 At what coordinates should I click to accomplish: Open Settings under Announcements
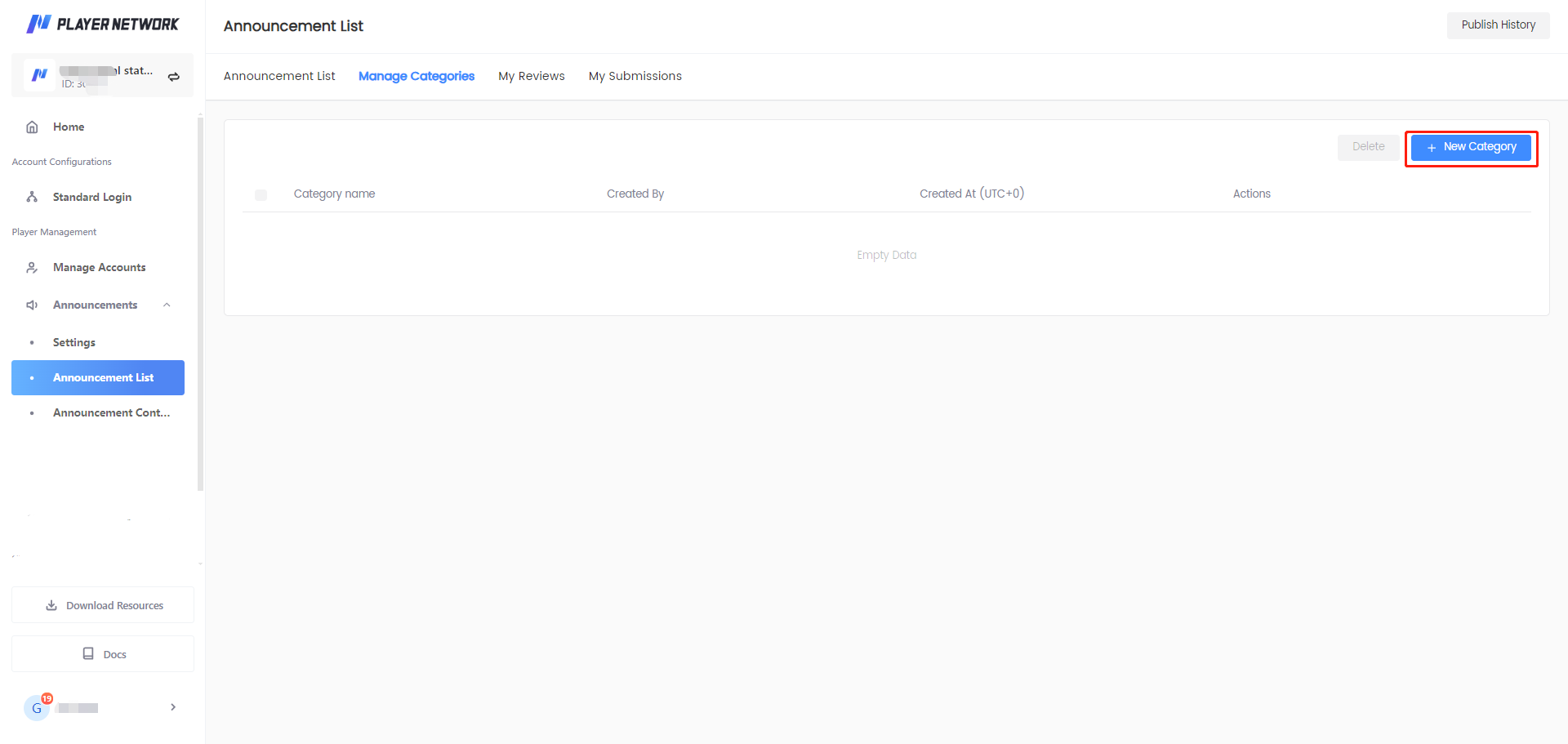pyautogui.click(x=74, y=342)
